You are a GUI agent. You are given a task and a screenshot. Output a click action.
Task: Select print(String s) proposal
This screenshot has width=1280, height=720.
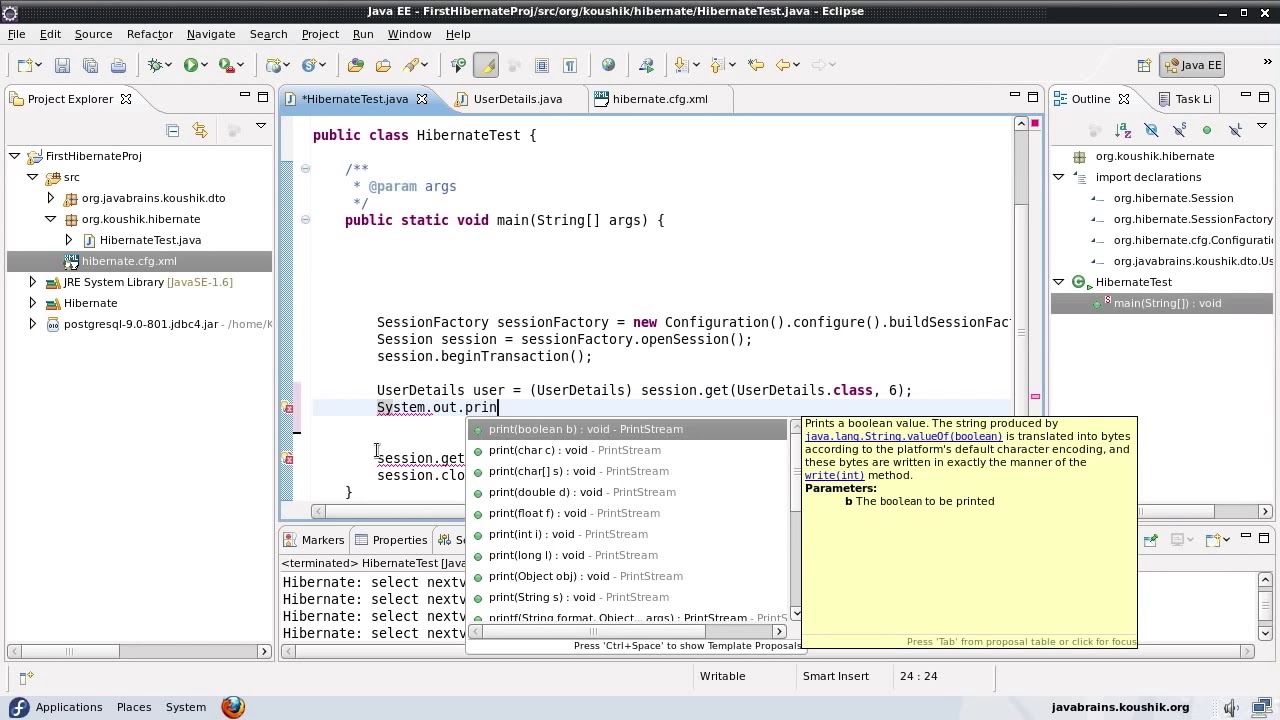click(628, 597)
